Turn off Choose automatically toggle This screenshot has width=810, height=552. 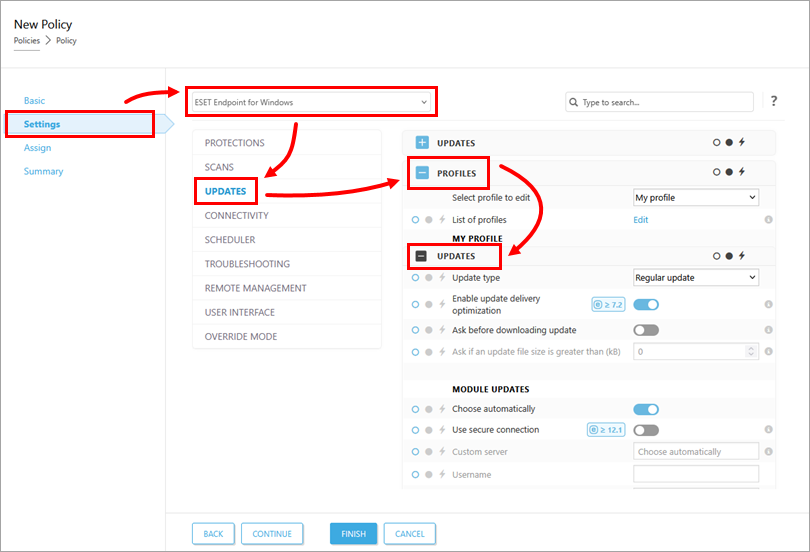click(646, 409)
